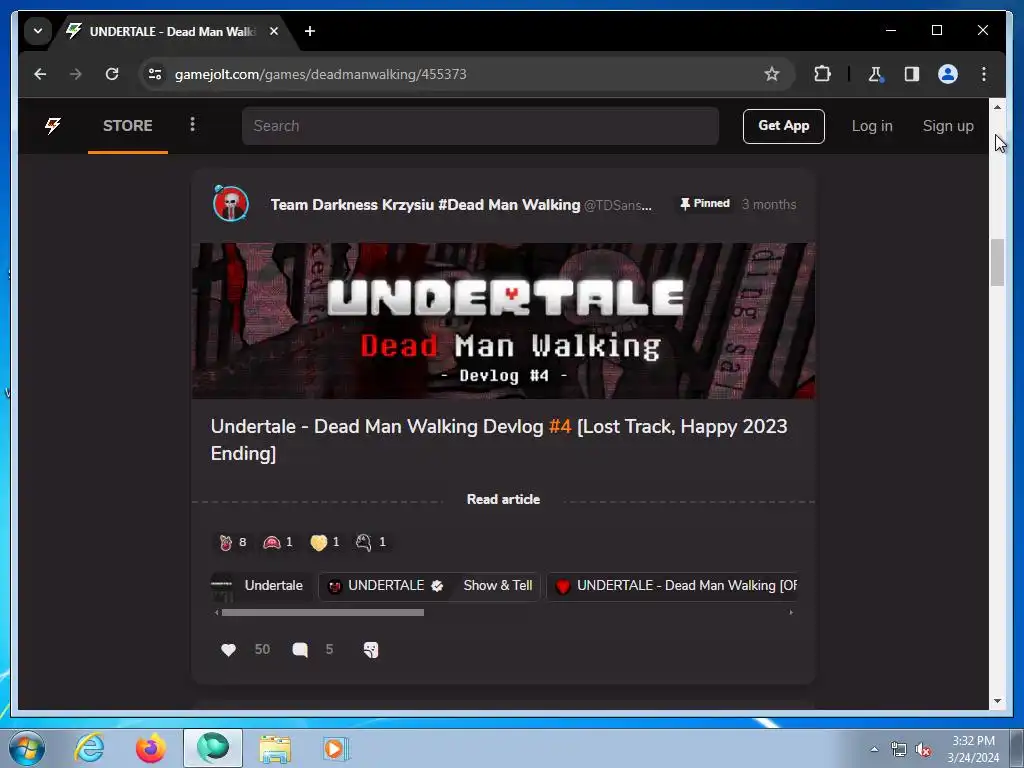Open the Log in link
This screenshot has height=768, width=1024.
pos(872,126)
